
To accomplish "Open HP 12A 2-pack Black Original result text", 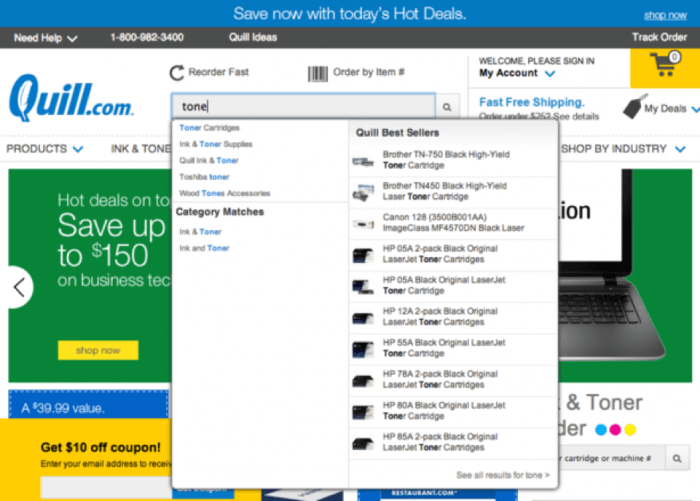I will [x=440, y=317].
